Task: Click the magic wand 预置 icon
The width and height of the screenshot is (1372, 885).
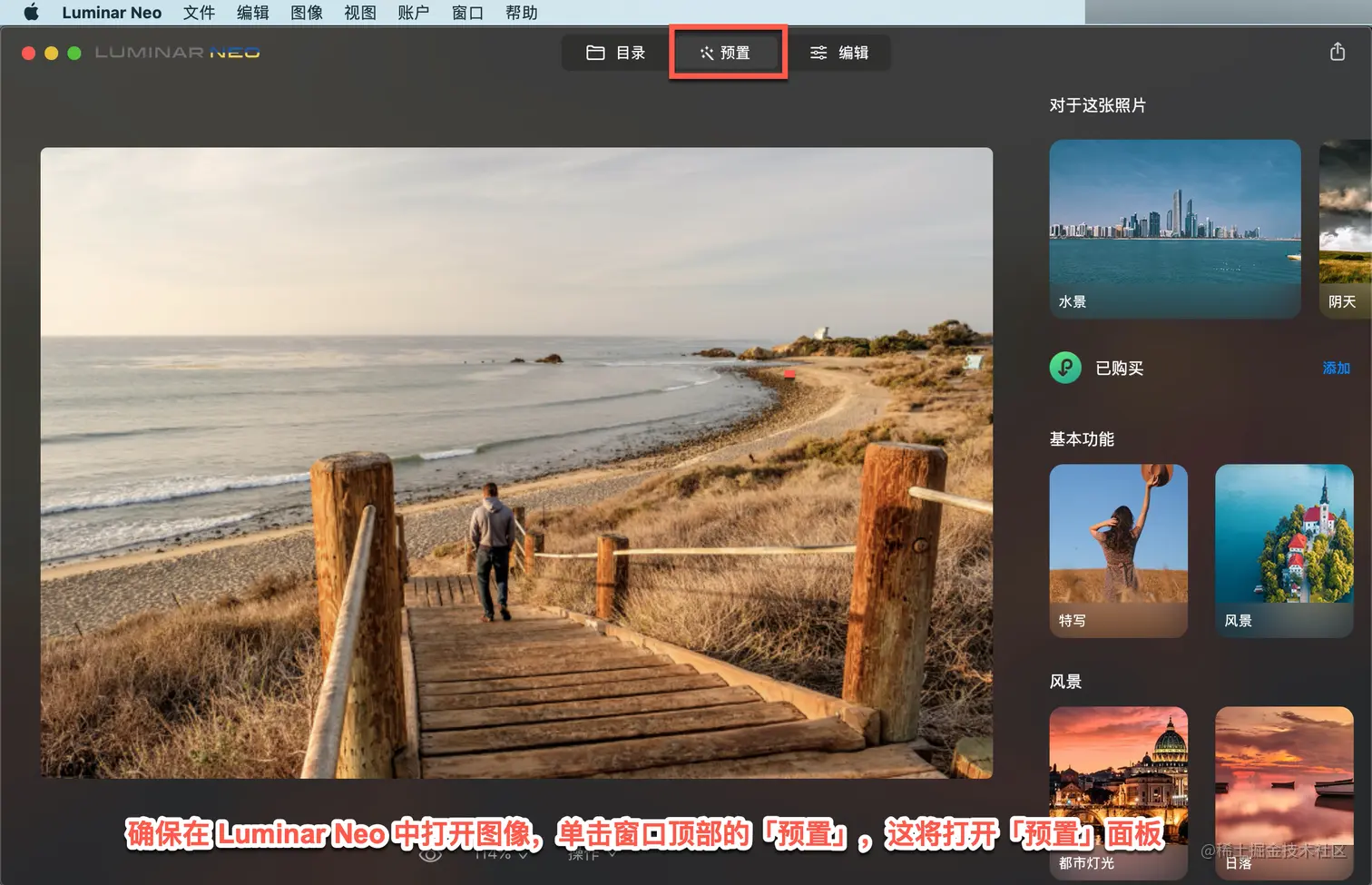Action: [707, 53]
